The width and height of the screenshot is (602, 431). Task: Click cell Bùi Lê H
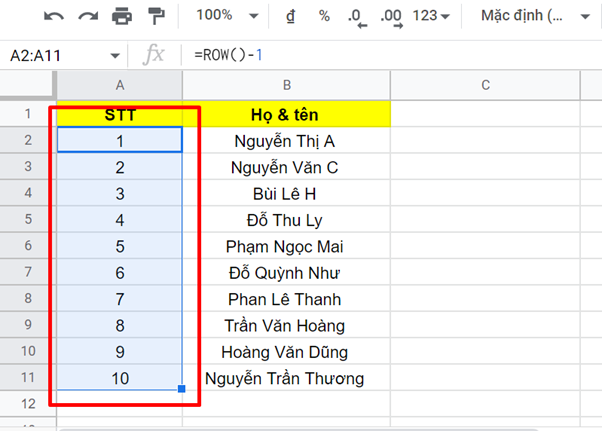point(286,193)
